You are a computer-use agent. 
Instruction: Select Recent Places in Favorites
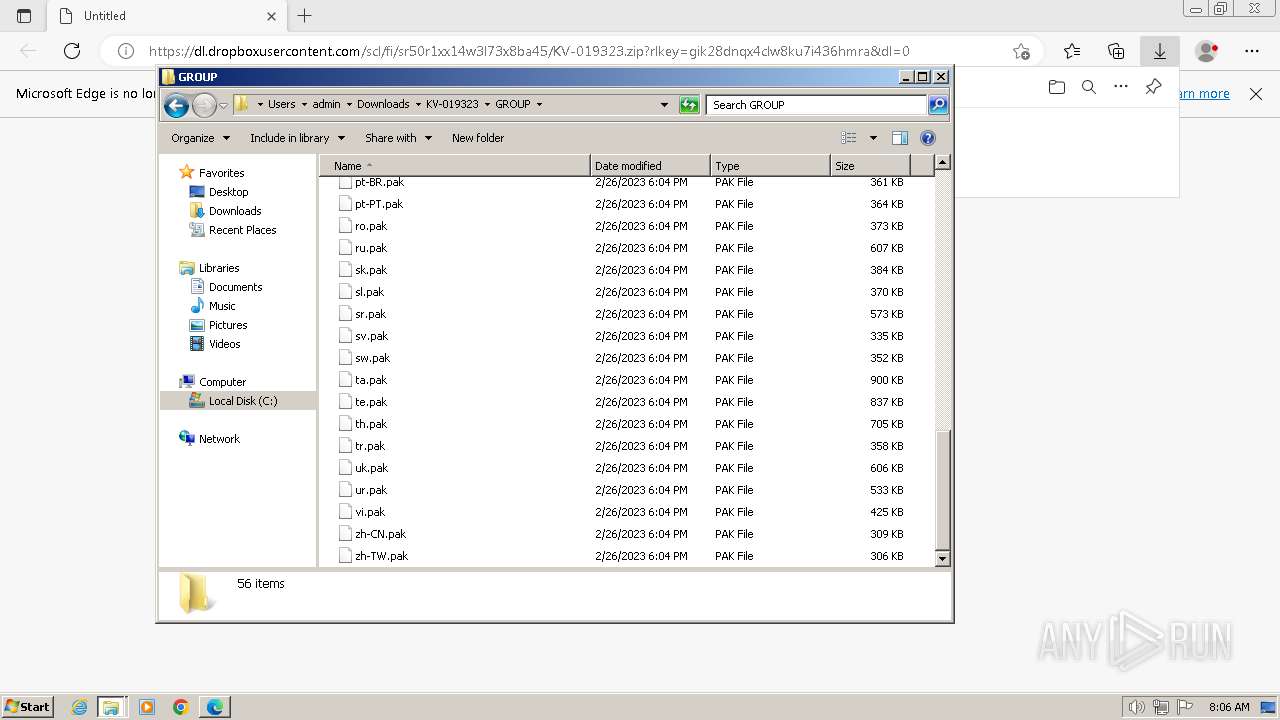coord(242,230)
